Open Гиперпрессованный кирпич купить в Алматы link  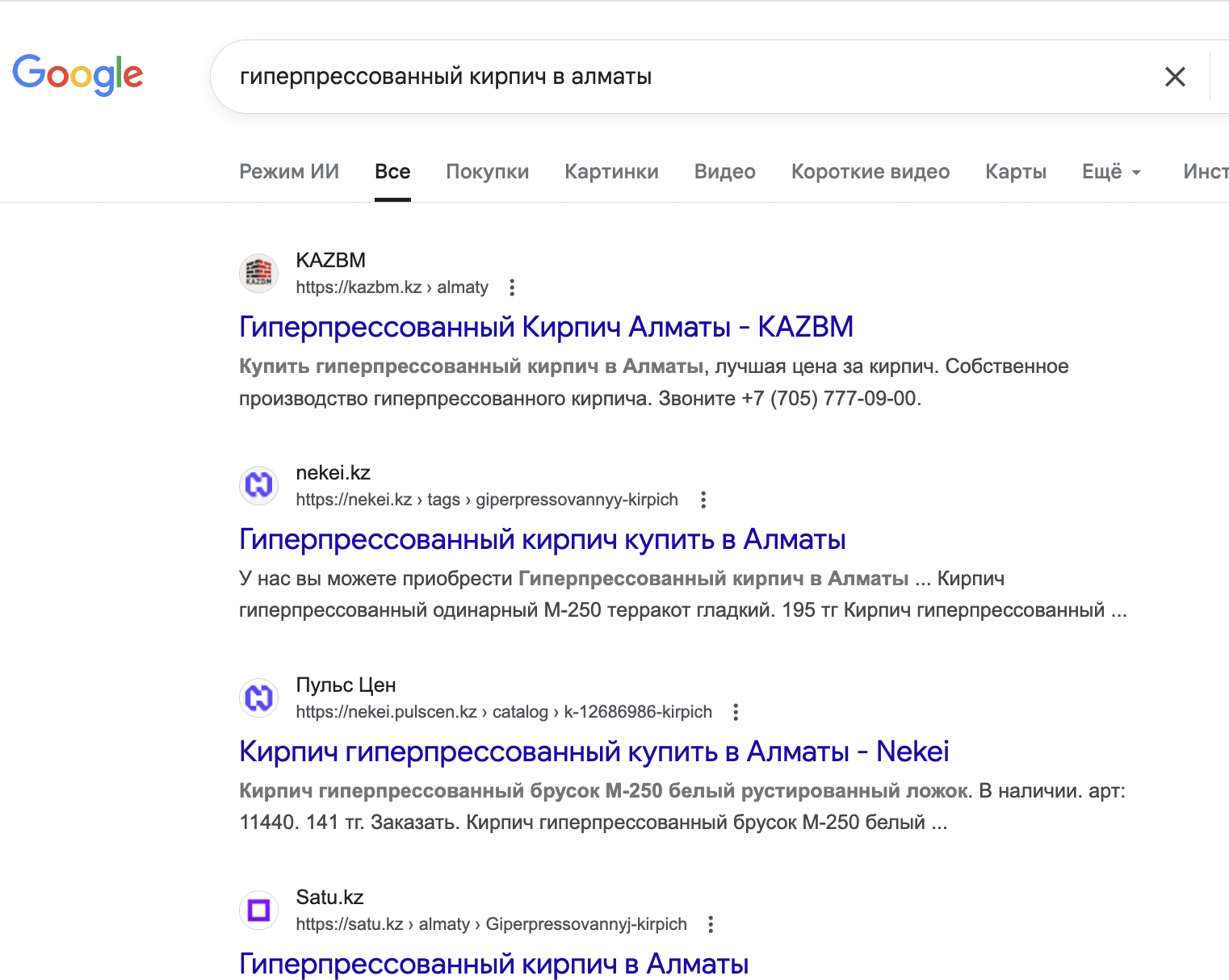pyautogui.click(x=543, y=539)
